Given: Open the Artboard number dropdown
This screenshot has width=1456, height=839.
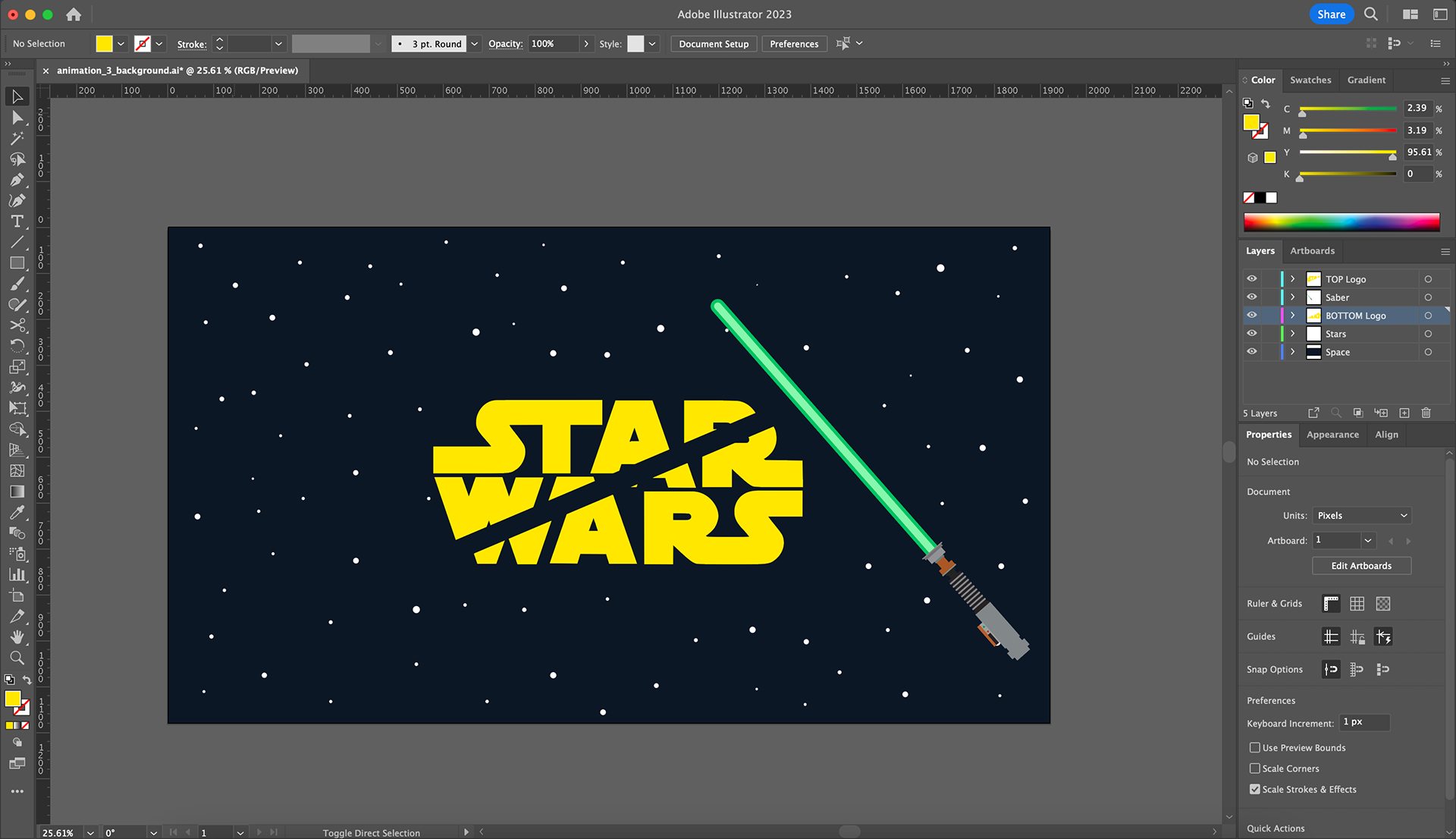Looking at the screenshot, I should coord(1368,541).
